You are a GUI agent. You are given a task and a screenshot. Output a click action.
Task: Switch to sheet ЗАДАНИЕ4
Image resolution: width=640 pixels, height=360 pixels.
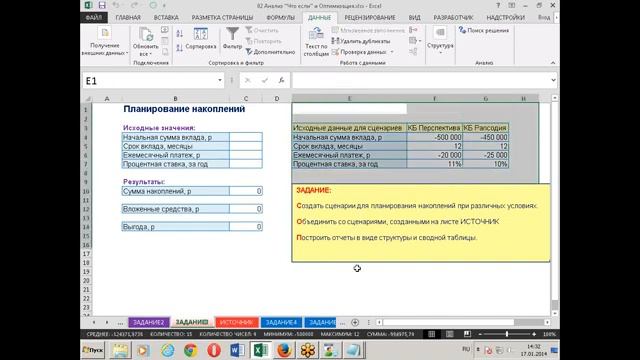pos(281,322)
